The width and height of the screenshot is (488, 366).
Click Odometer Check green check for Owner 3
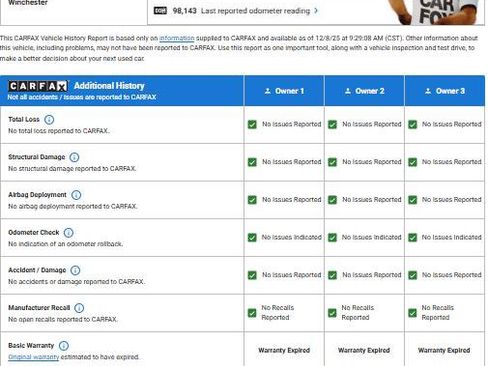click(x=413, y=237)
